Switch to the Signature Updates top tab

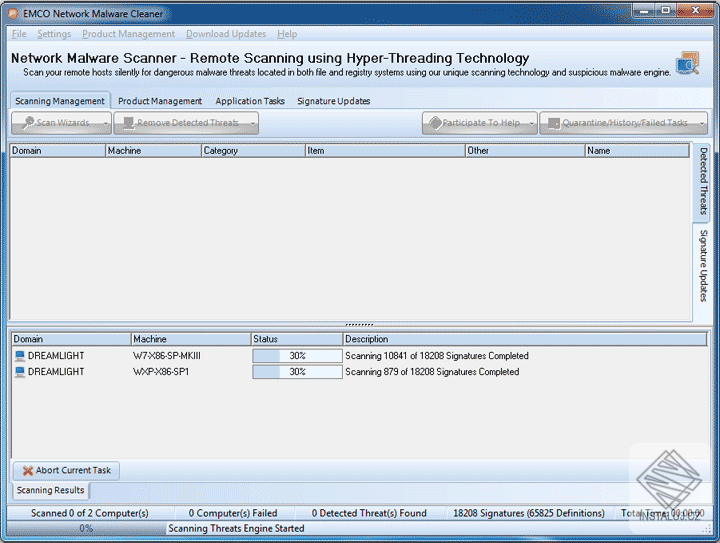333,101
